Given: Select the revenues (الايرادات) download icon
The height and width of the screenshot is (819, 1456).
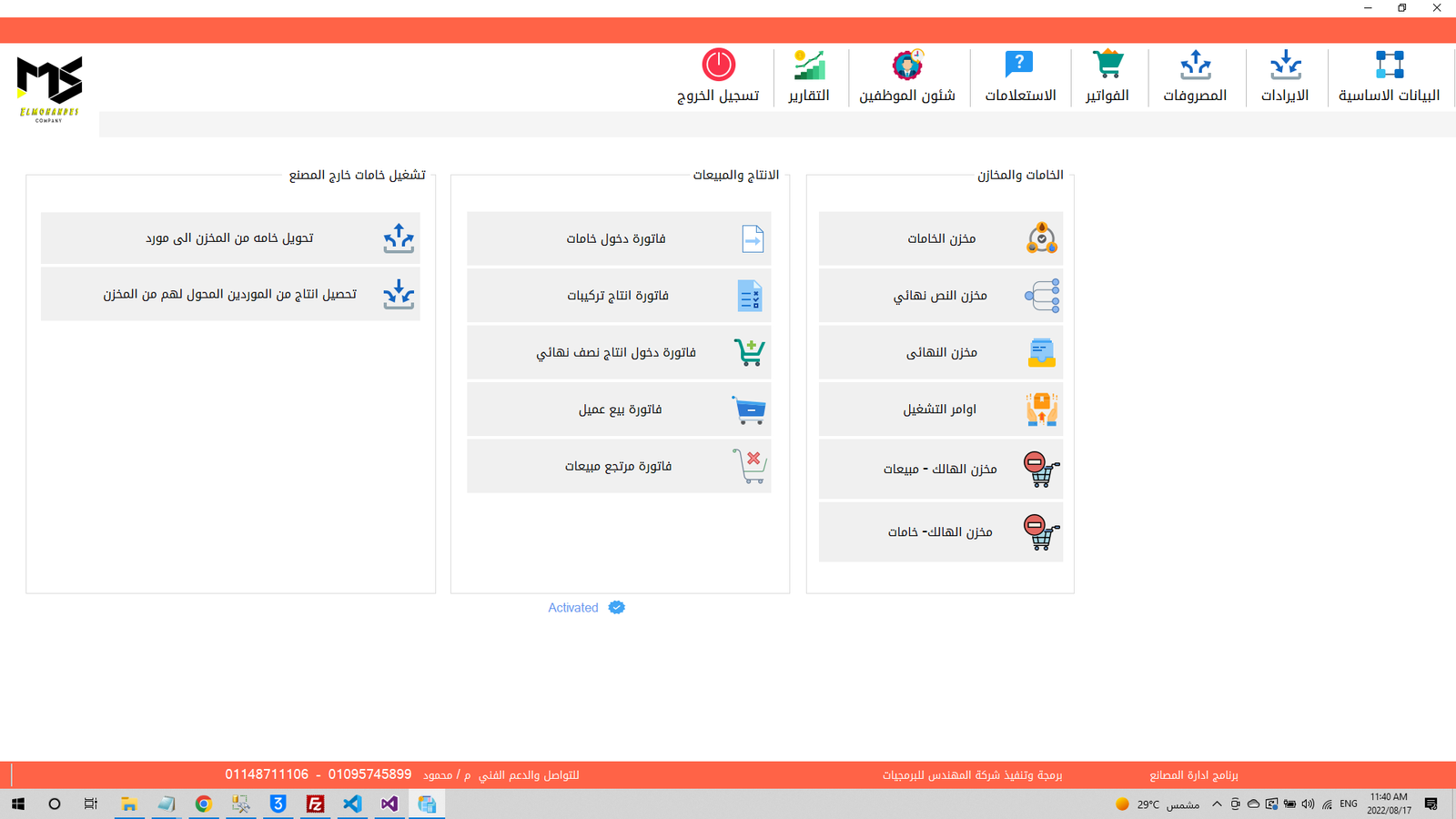Looking at the screenshot, I should tap(1285, 66).
